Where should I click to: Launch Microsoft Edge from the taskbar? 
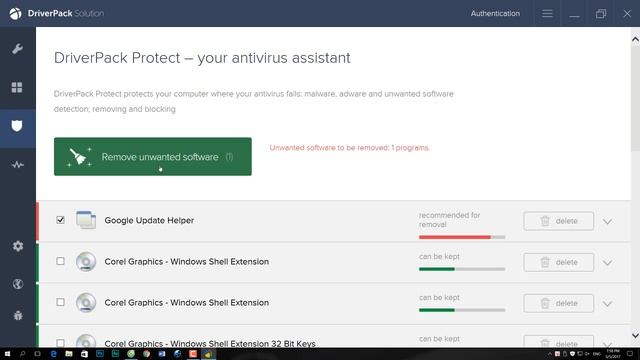53,354
